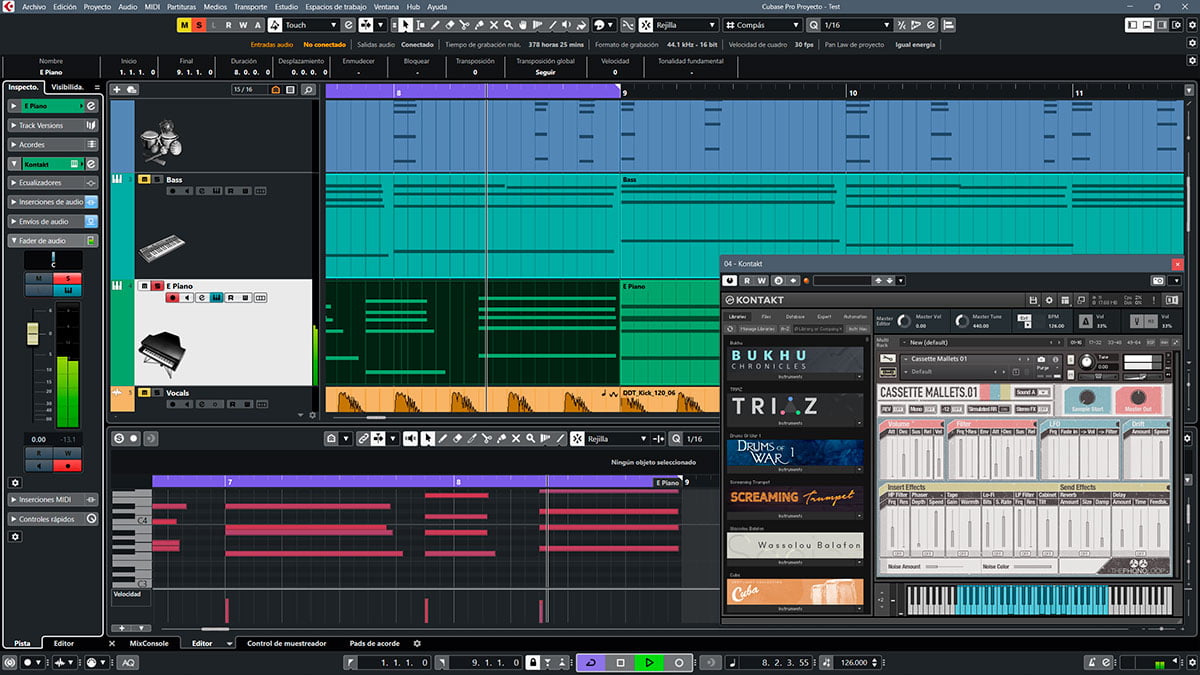The image size is (1200, 675).
Task: Toggle Solo on the E Piano track
Action: 157,286
